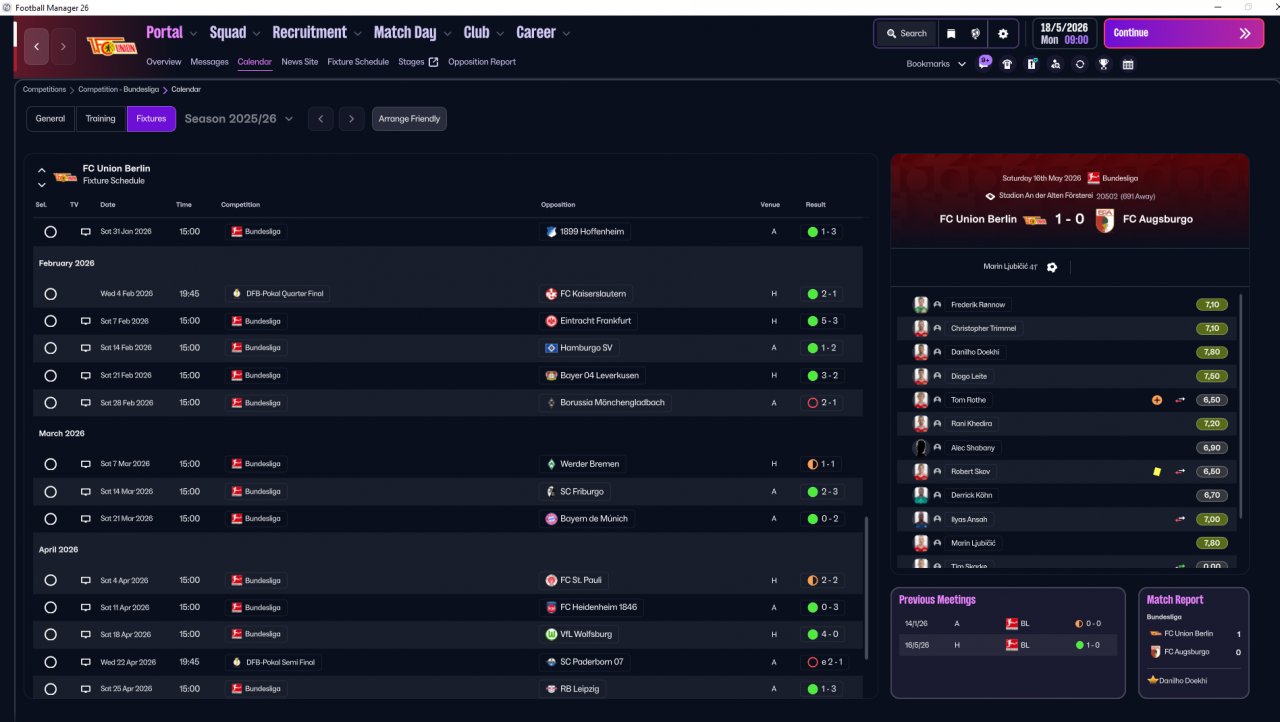Open the Overview submenu item
The image size is (1280, 722).
(x=164, y=62)
